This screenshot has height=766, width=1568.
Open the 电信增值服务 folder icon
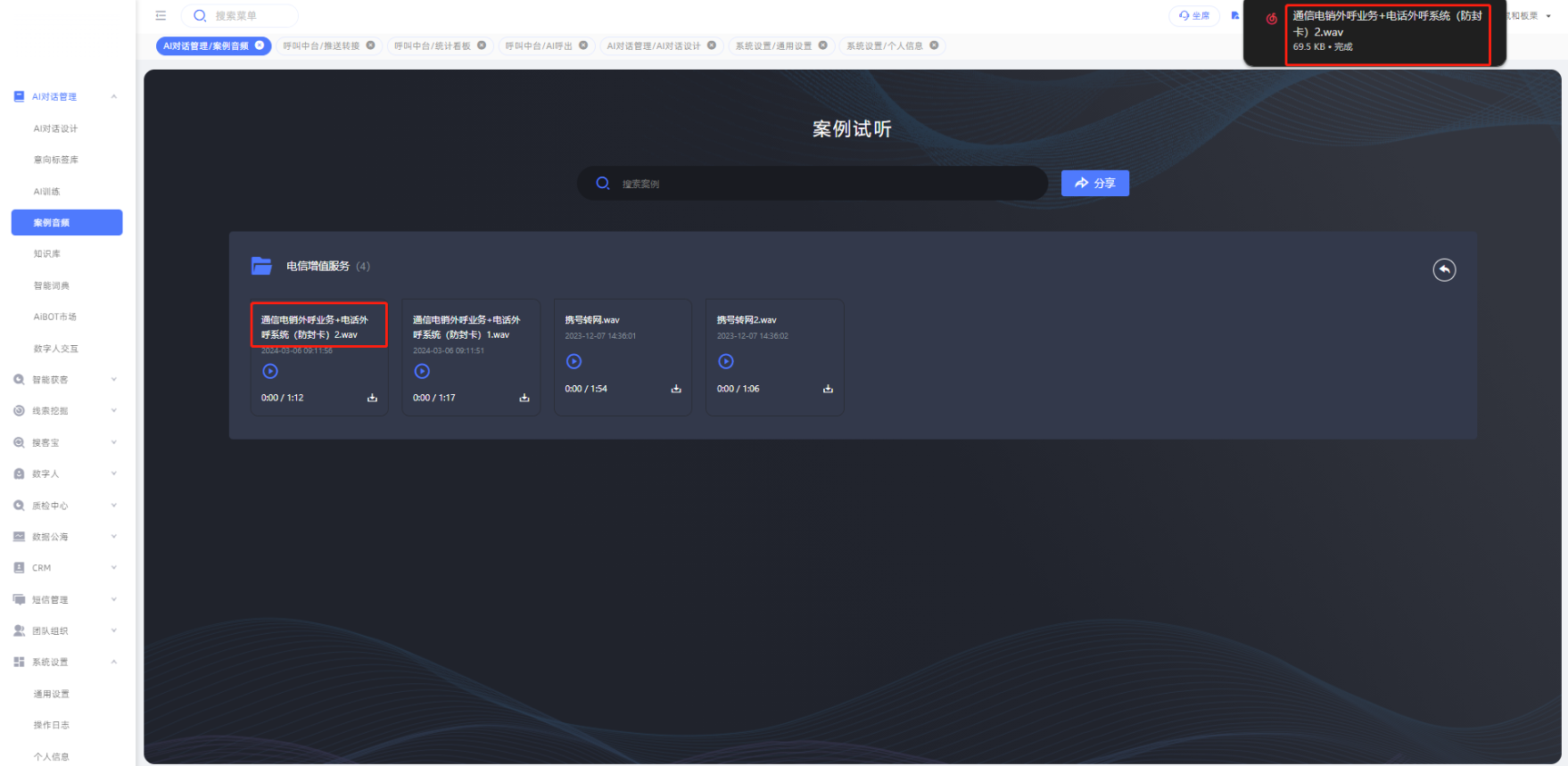(261, 266)
